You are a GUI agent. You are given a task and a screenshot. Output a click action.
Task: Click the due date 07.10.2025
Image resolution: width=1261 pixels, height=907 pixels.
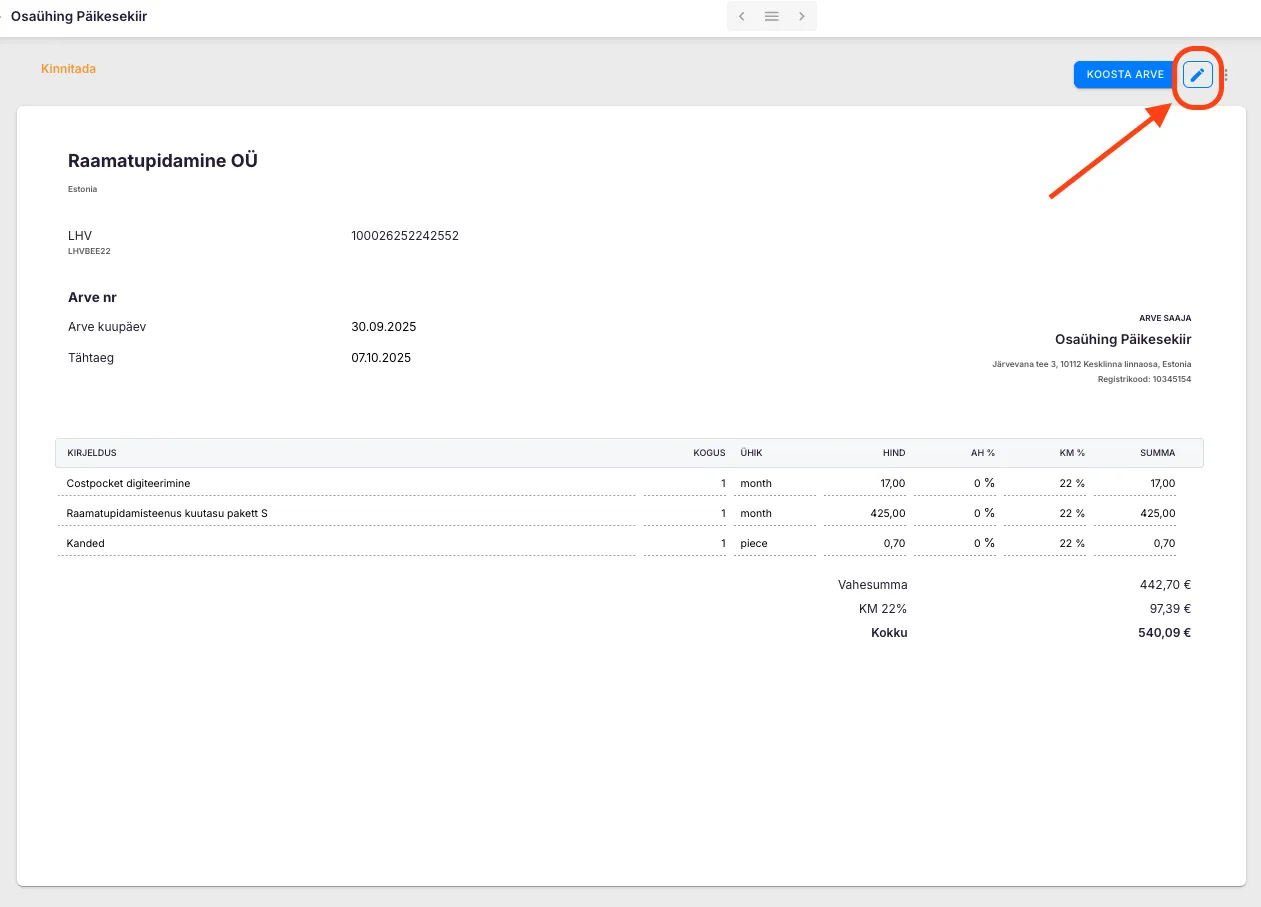point(380,357)
